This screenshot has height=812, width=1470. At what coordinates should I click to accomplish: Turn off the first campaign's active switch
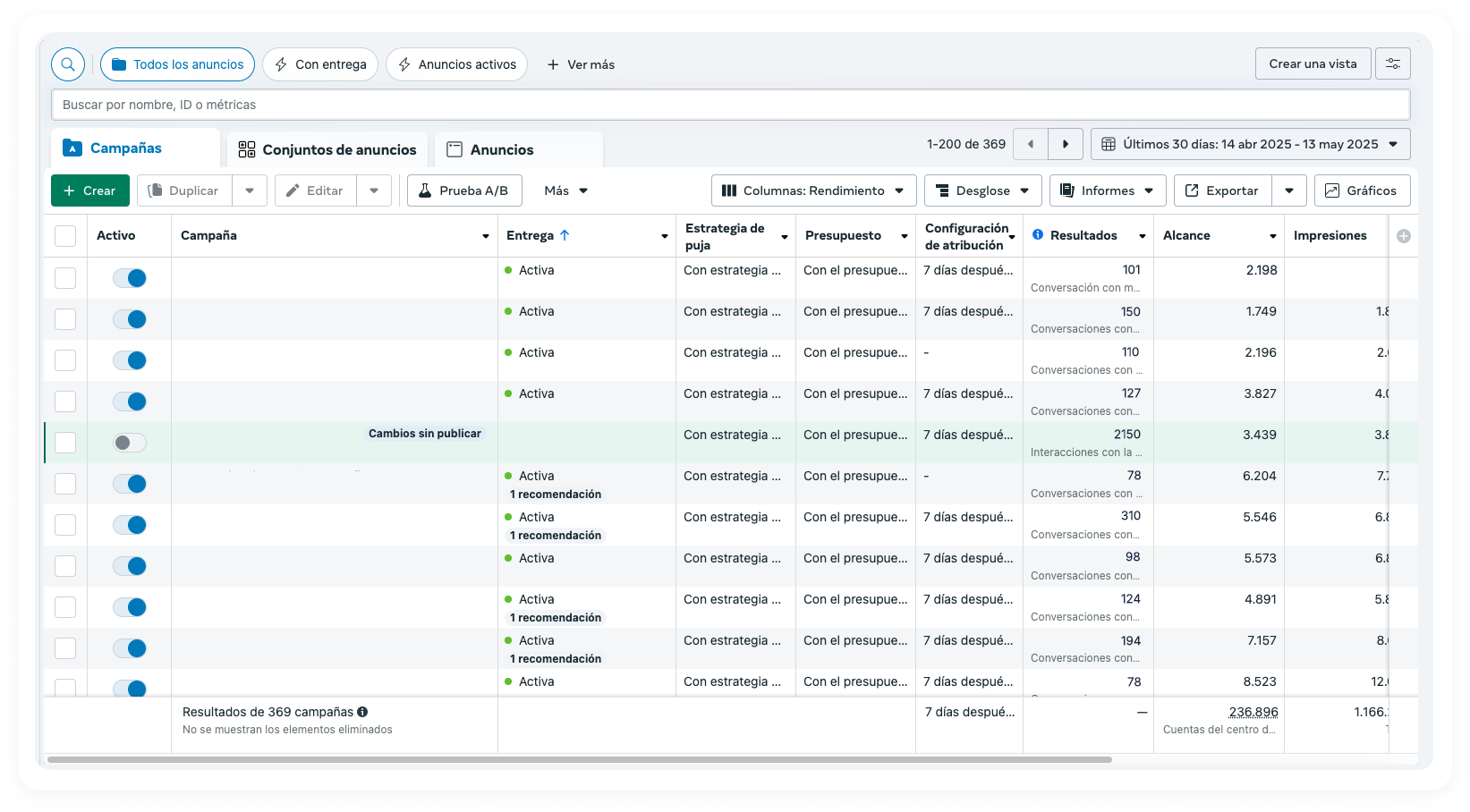[130, 278]
